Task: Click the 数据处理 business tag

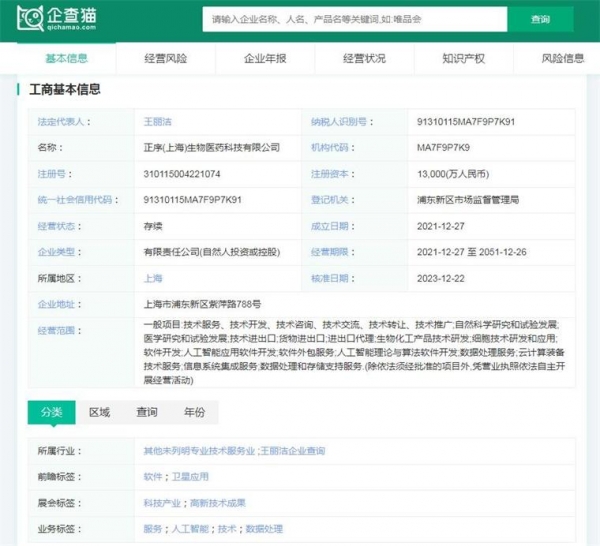Action: pos(264,529)
